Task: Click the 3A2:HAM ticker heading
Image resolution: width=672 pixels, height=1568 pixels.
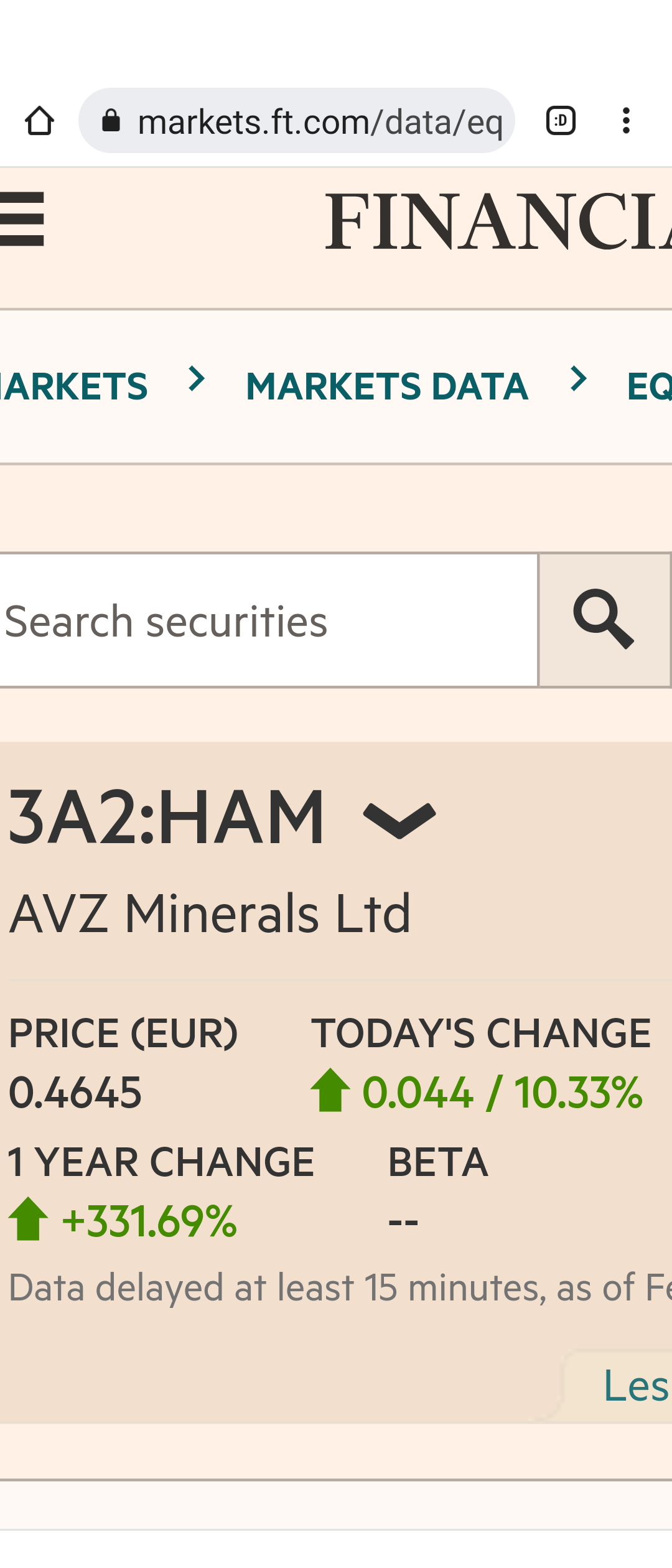Action: [167, 817]
